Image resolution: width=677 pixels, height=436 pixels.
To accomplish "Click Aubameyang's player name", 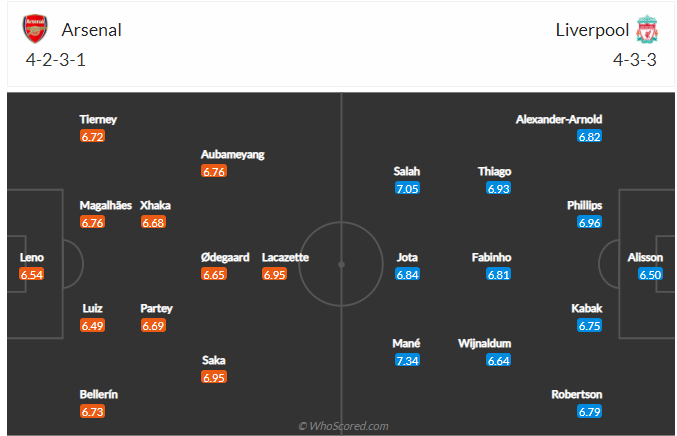I will pos(232,155).
